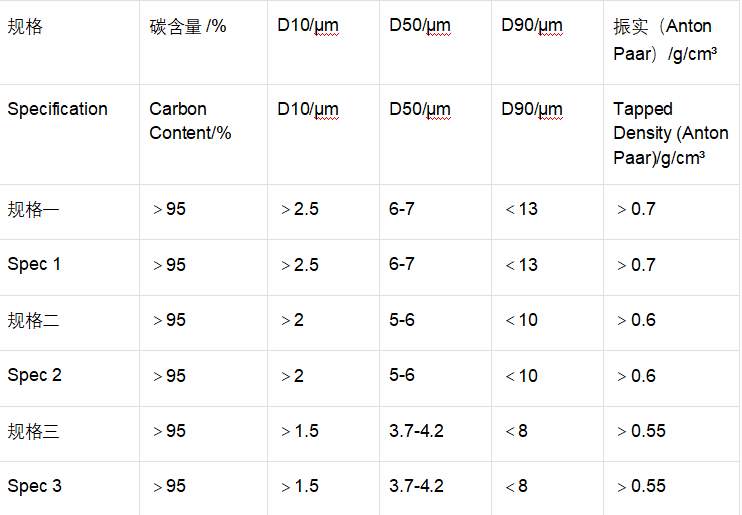Click the 碳含量 /% header cell

[x=188, y=27]
